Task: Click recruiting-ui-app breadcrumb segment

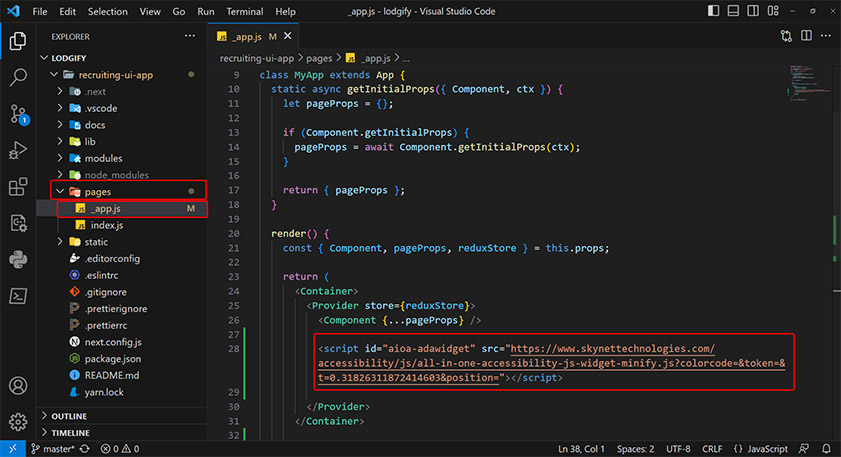Action: point(257,58)
